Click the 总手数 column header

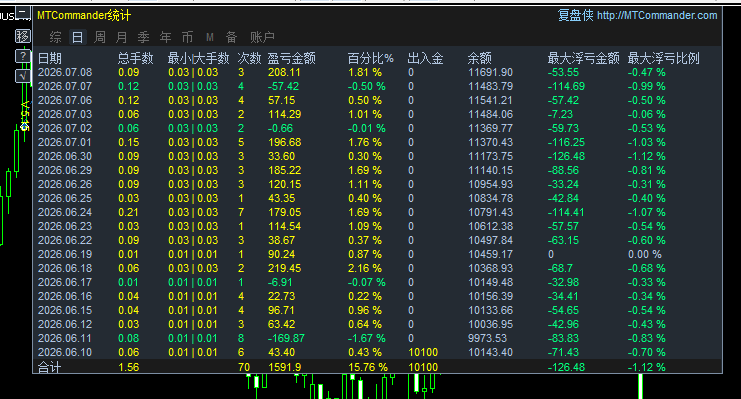[x=136, y=59]
